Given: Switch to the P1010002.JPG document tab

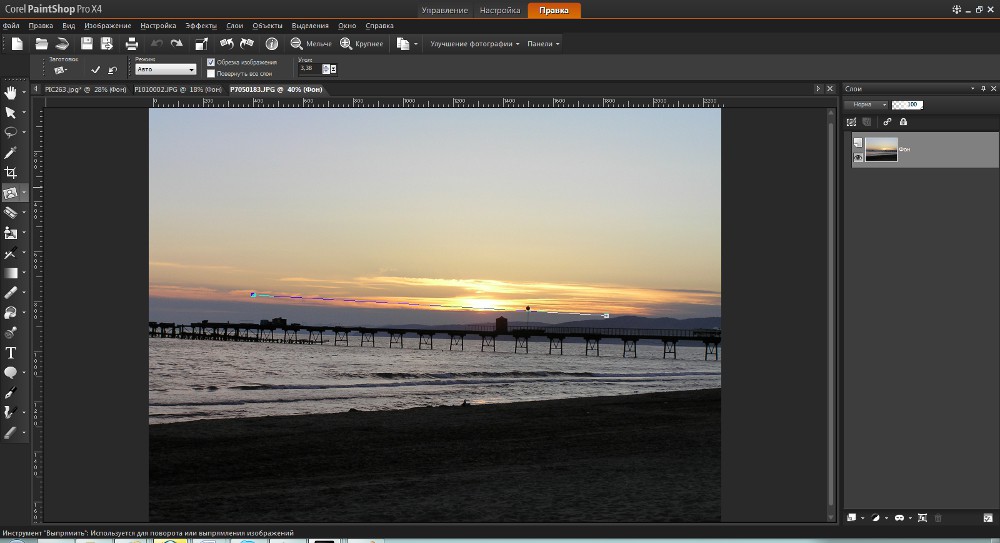Looking at the screenshot, I should [178, 89].
